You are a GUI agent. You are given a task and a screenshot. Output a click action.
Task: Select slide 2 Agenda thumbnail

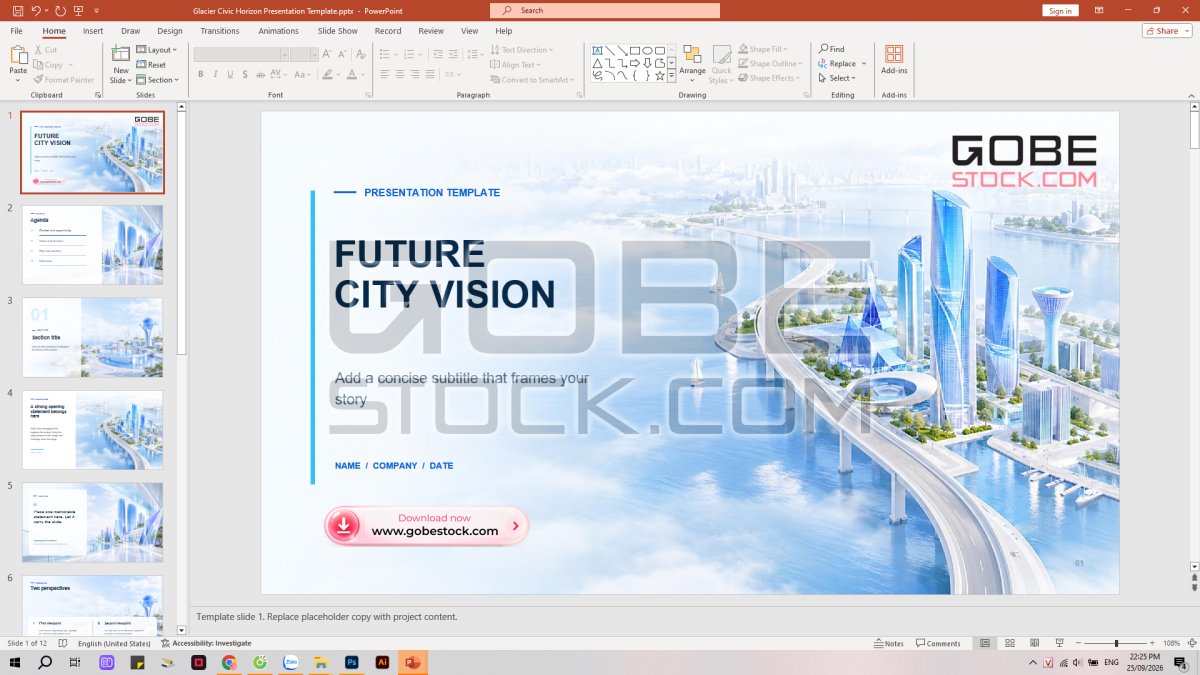coord(92,244)
